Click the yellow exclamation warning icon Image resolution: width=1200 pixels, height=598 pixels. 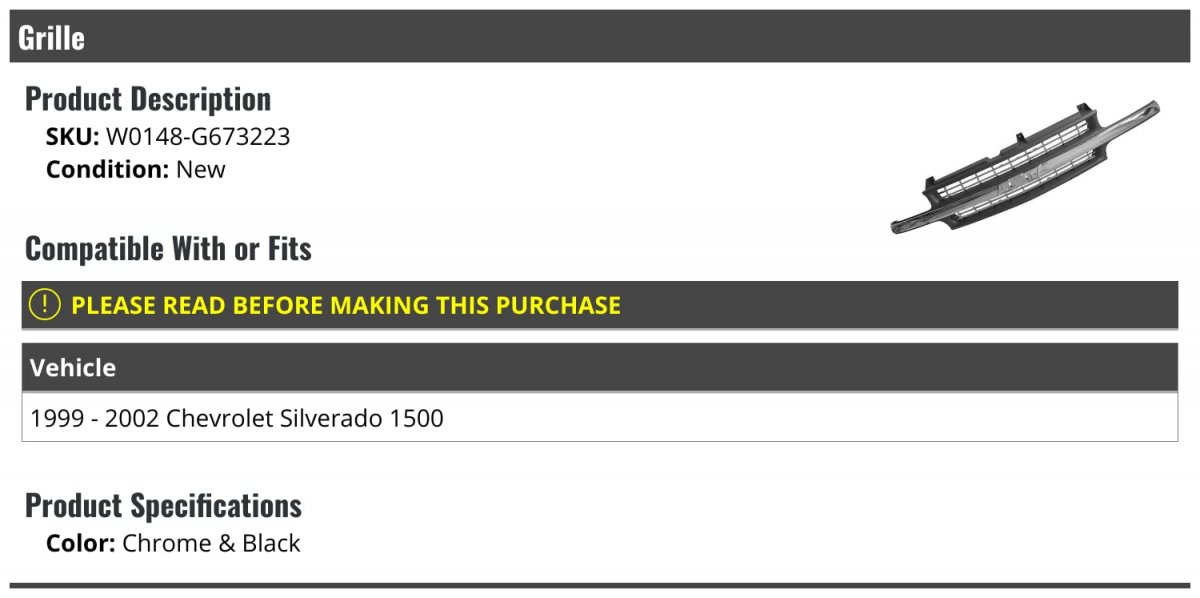coord(45,305)
